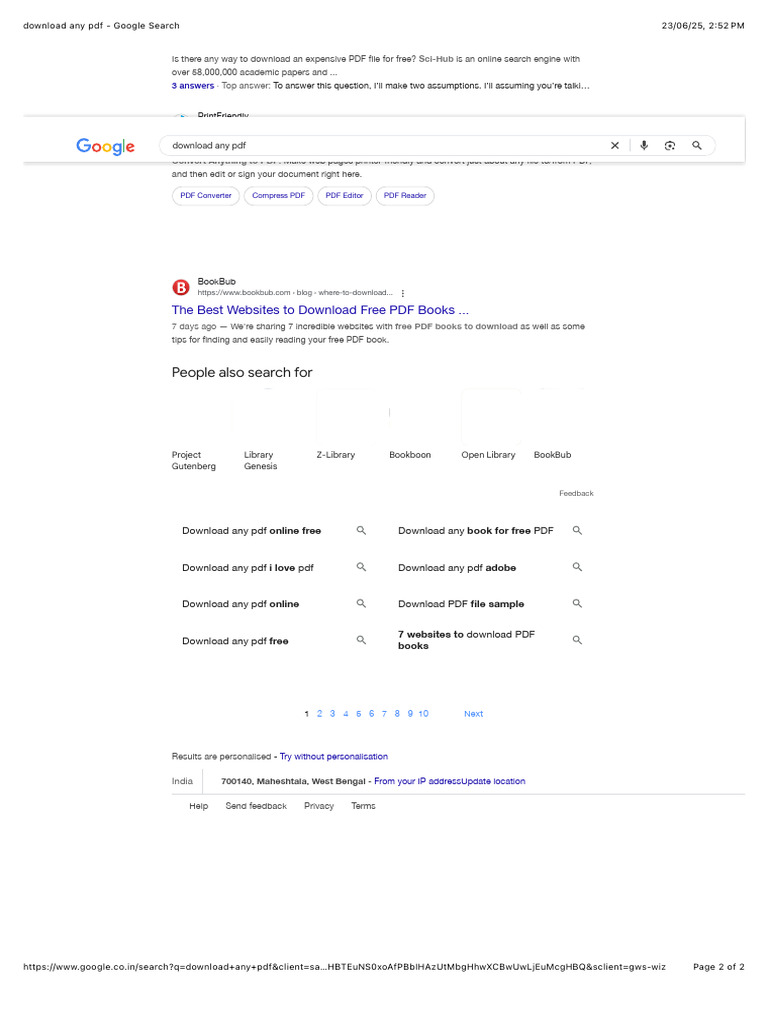Image resolution: width=768 pixels, height=1024 pixels.
Task: Select the Compress PDF chip
Action: point(279,195)
